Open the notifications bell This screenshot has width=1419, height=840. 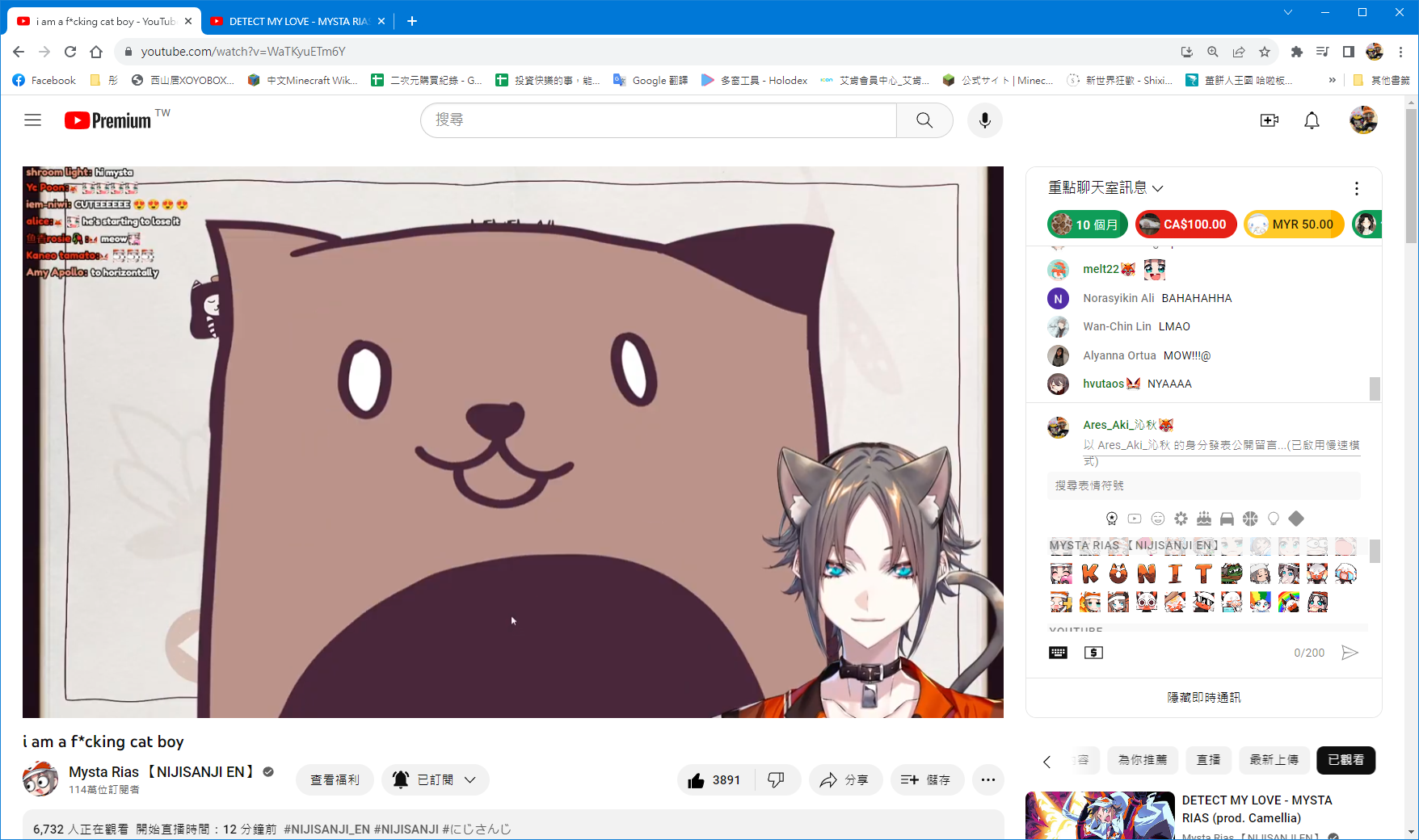point(1312,120)
